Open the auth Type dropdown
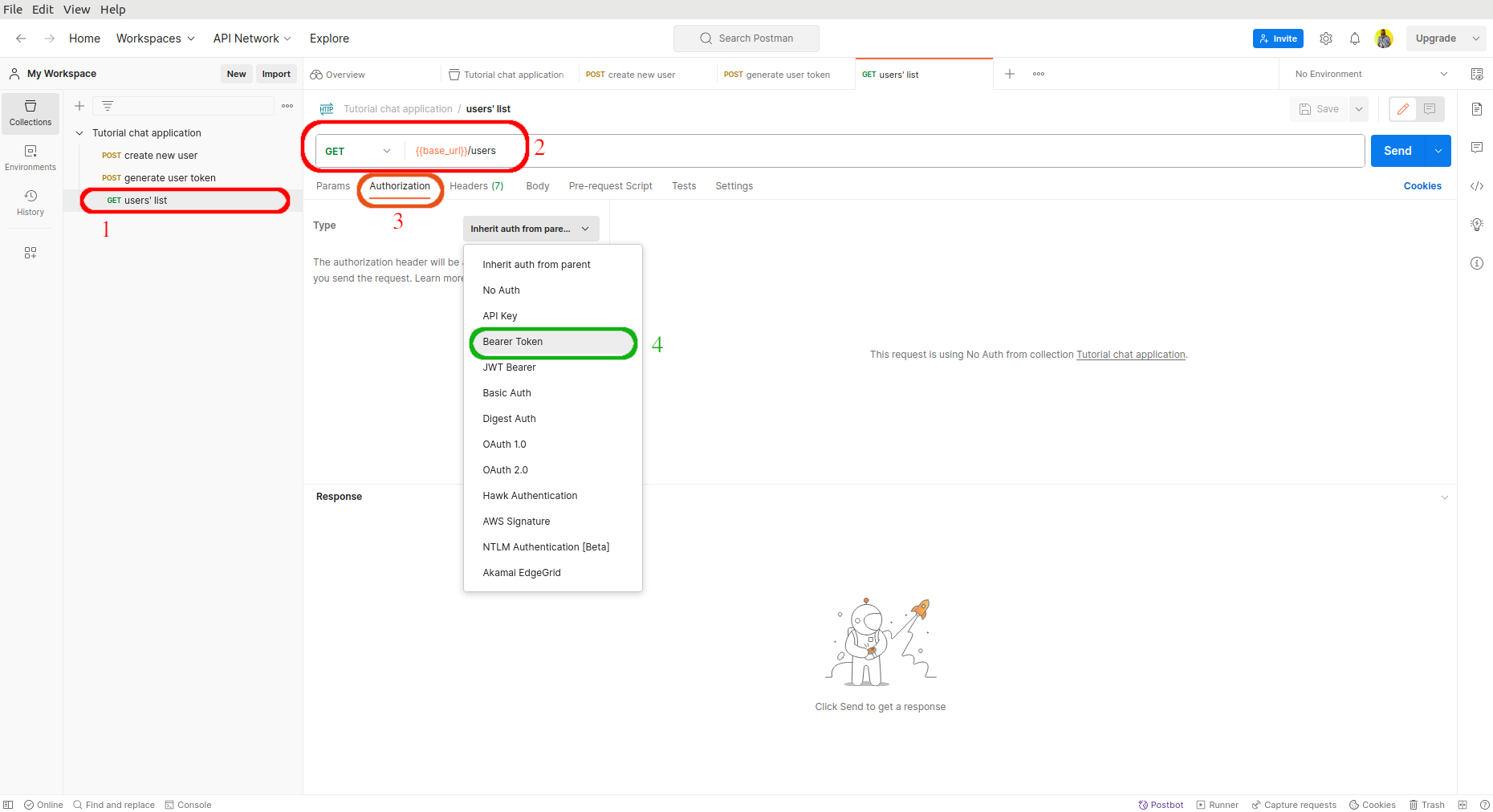The width and height of the screenshot is (1493, 812). coord(531,229)
